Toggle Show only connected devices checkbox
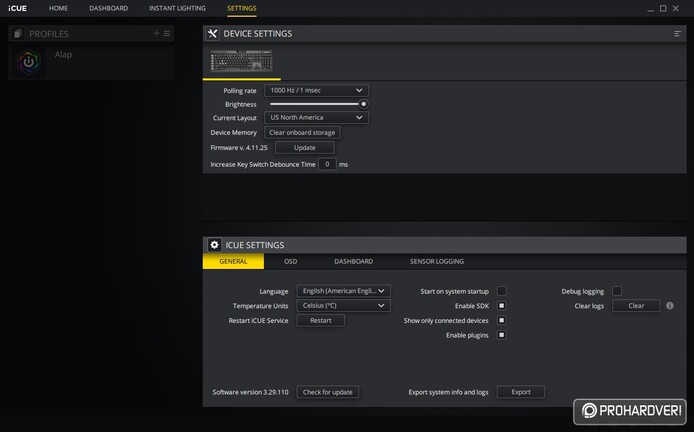Viewport: 694px width, 432px height. coord(501,320)
